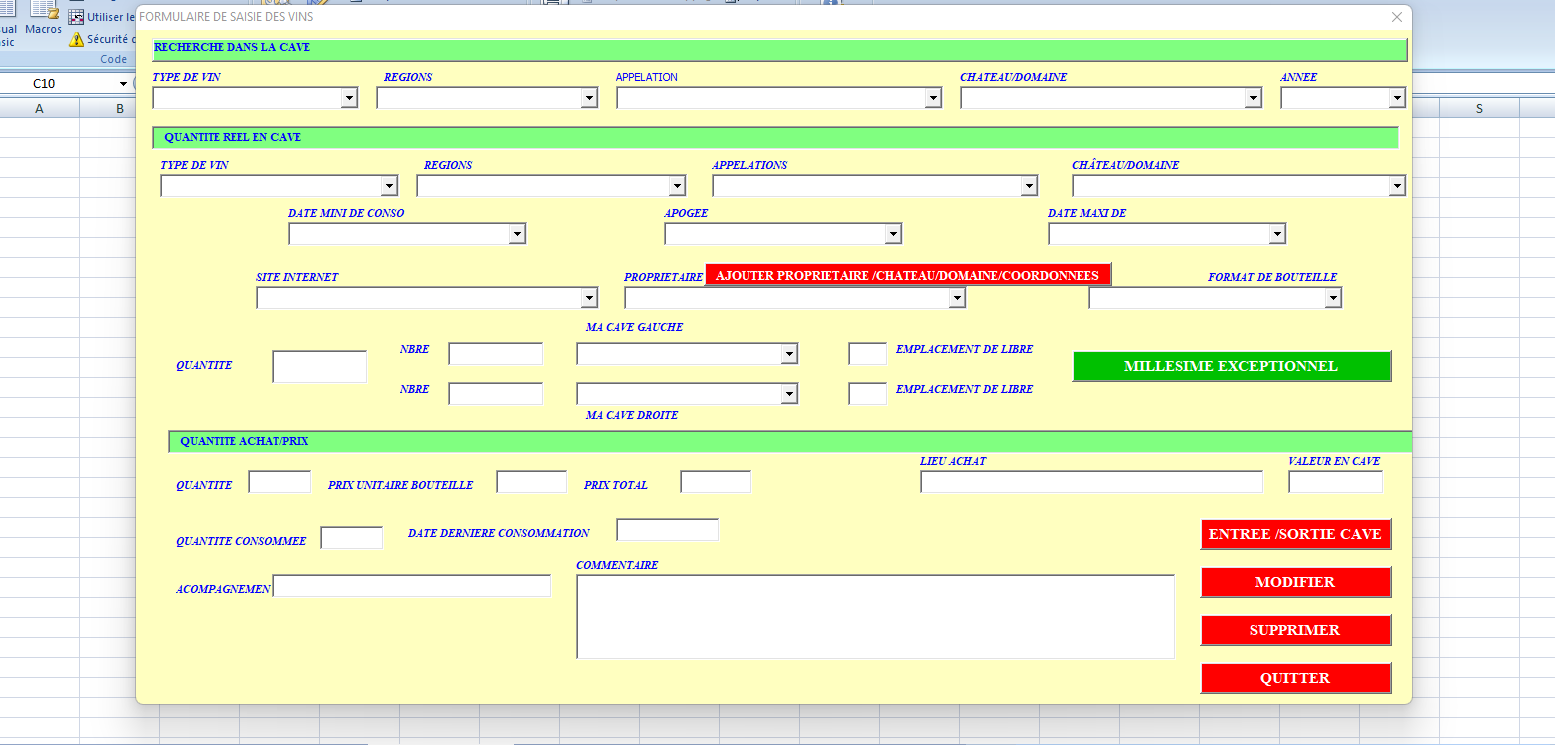This screenshot has width=1555, height=745.
Task: Close the Formulaire de saisie des vins dialog
Action: point(1397,17)
